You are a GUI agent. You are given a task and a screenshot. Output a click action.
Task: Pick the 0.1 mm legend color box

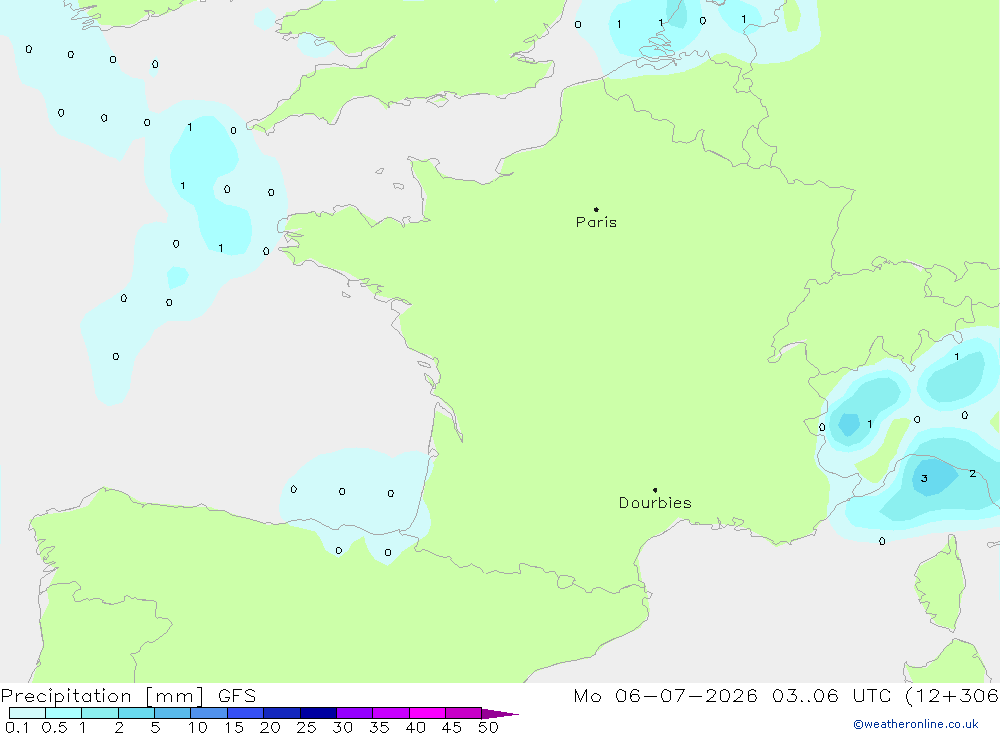click(x=27, y=713)
